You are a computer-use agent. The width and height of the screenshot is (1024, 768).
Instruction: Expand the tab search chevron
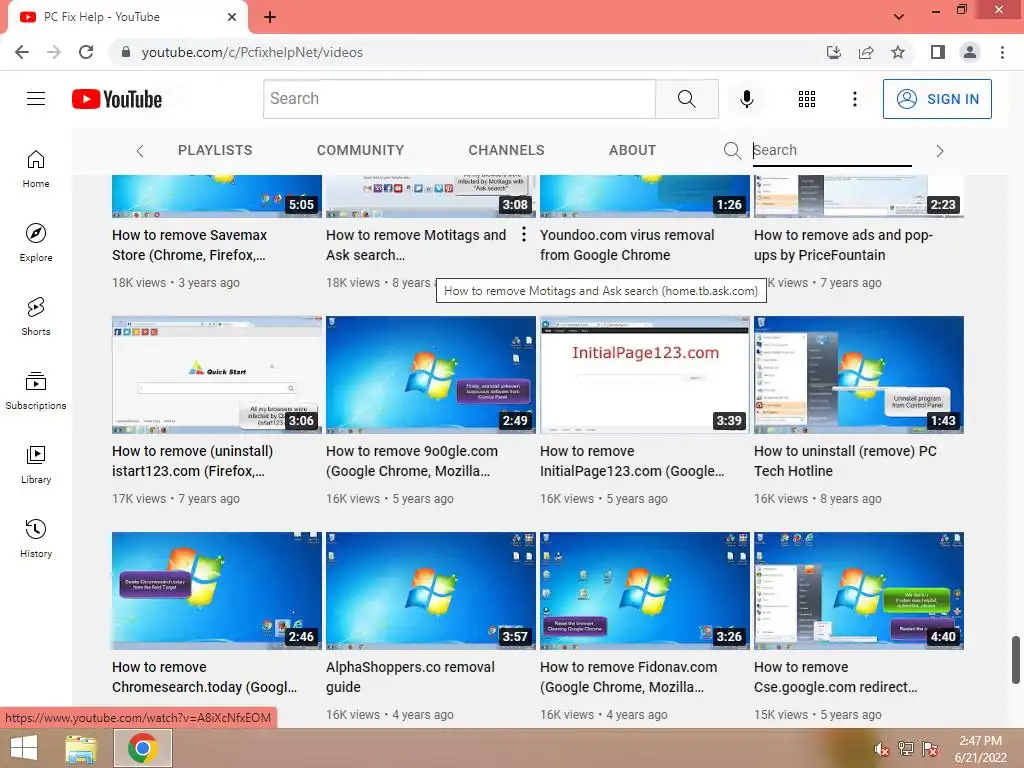pyautogui.click(x=899, y=17)
